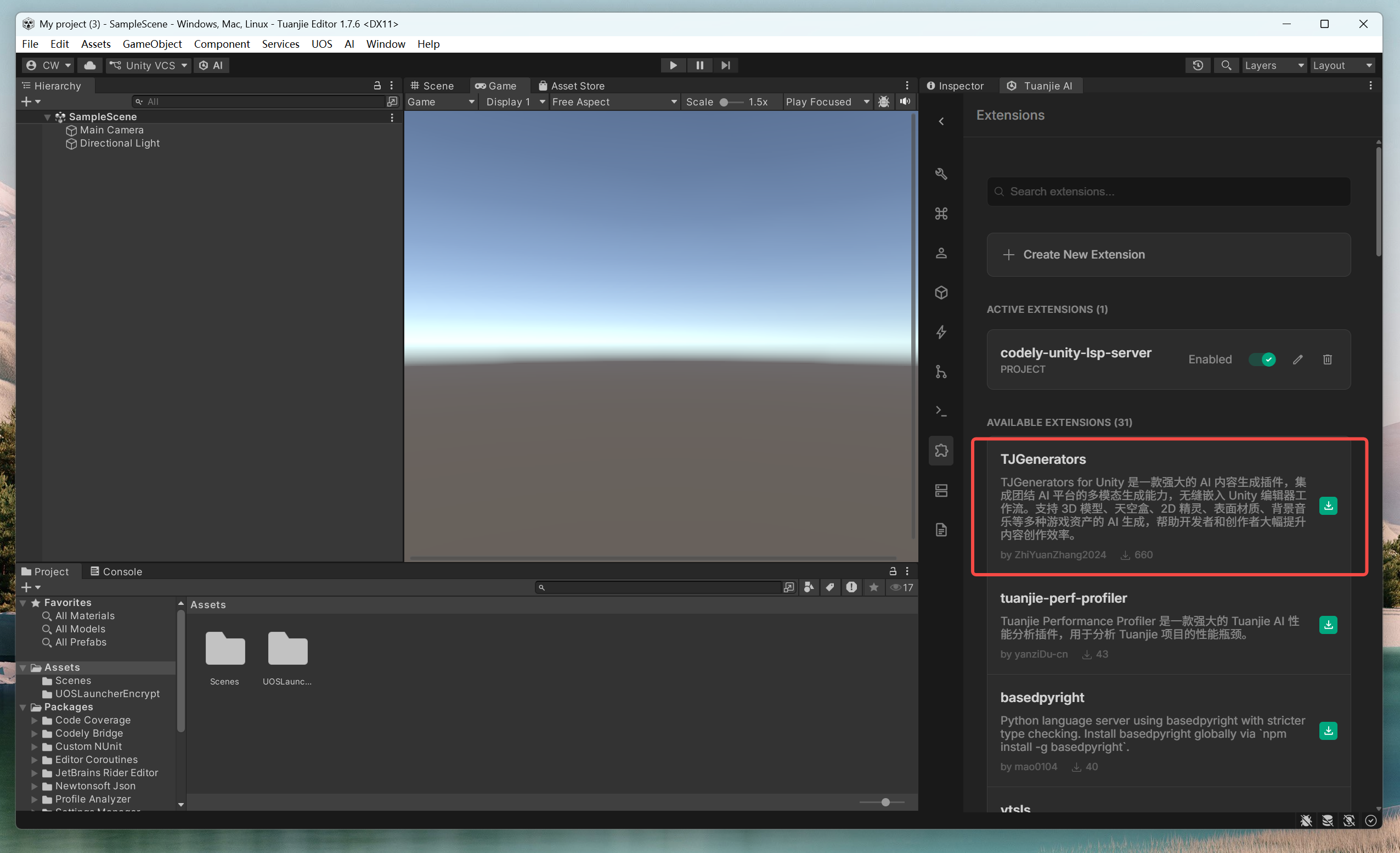Adjust the Project asset icon size slider
Screen dimensions: 1400x853
click(x=882, y=803)
